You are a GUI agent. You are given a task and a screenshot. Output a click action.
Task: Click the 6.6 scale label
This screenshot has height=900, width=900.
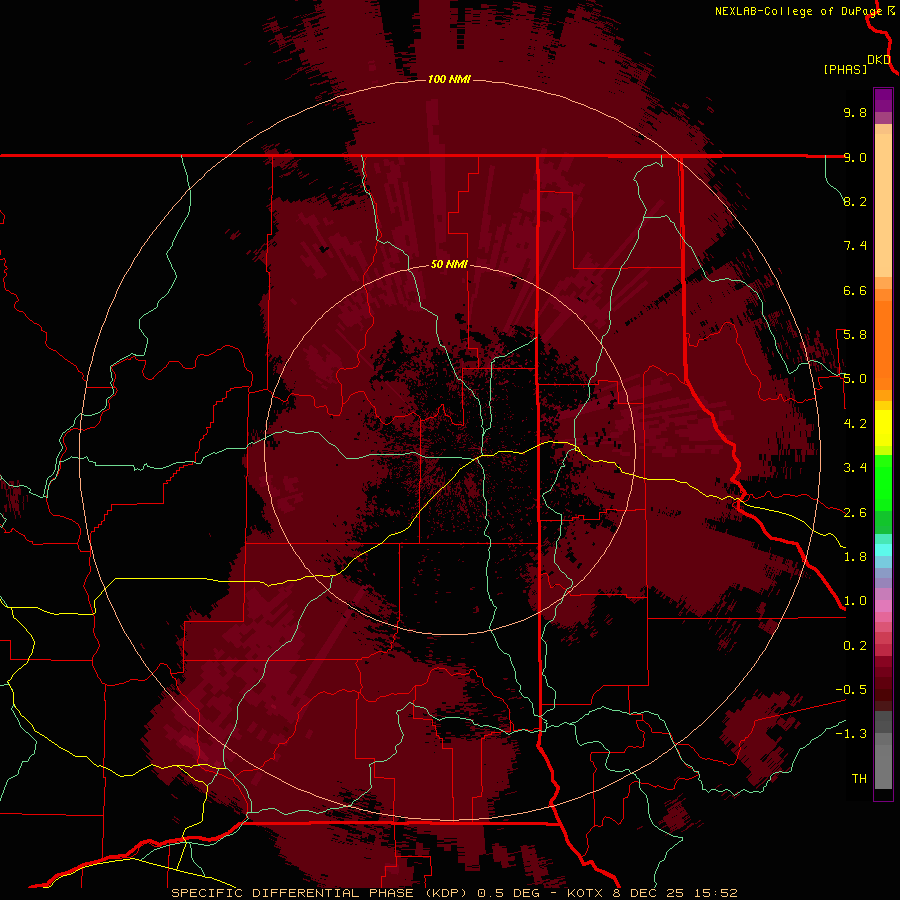[x=855, y=290]
